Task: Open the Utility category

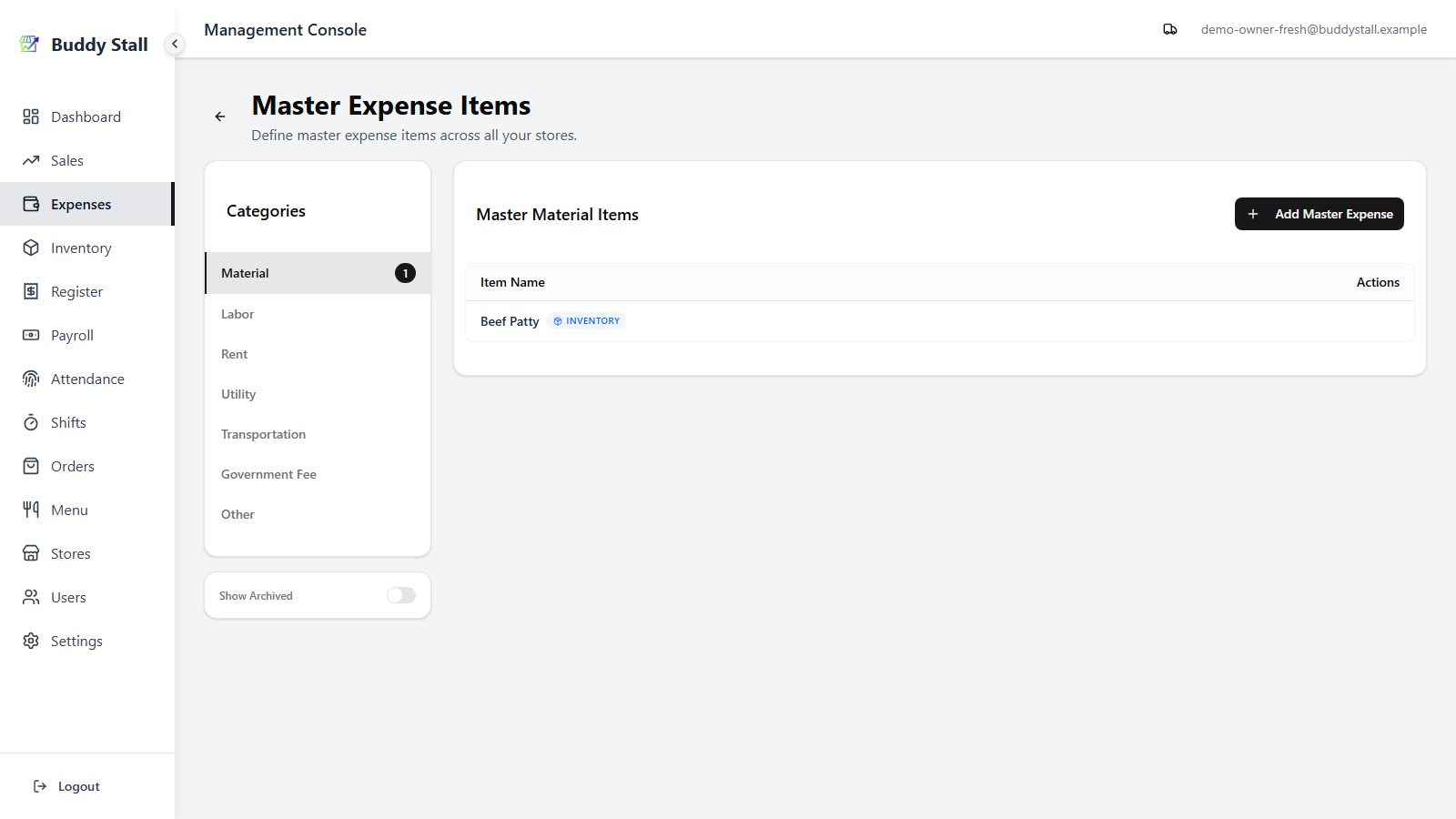Action: click(x=318, y=394)
